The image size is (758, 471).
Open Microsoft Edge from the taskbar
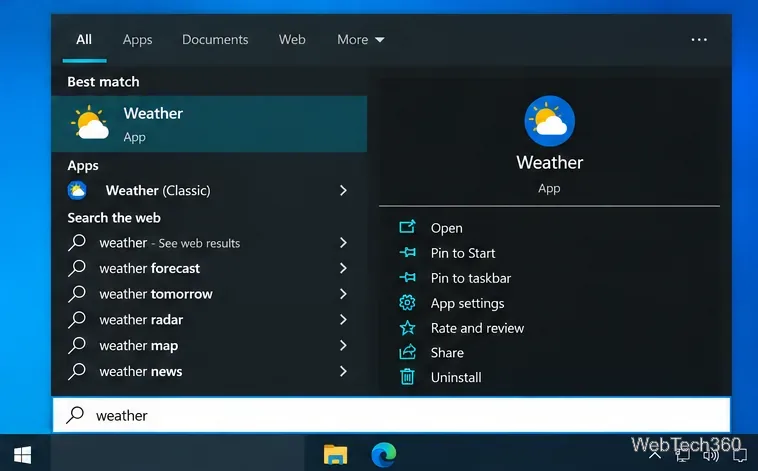(384, 455)
